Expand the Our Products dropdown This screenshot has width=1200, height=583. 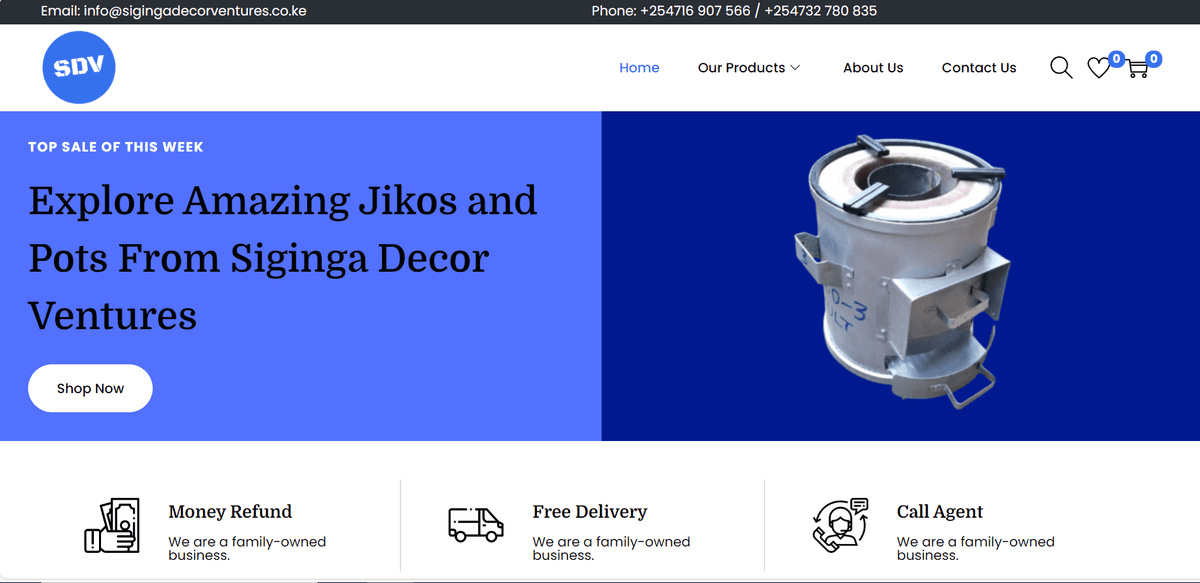click(749, 68)
